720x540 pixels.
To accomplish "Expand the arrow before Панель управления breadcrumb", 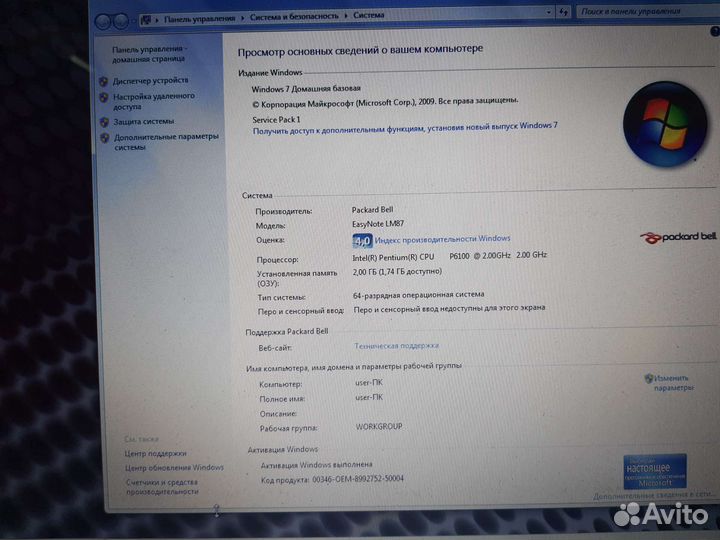I will 157,19.
